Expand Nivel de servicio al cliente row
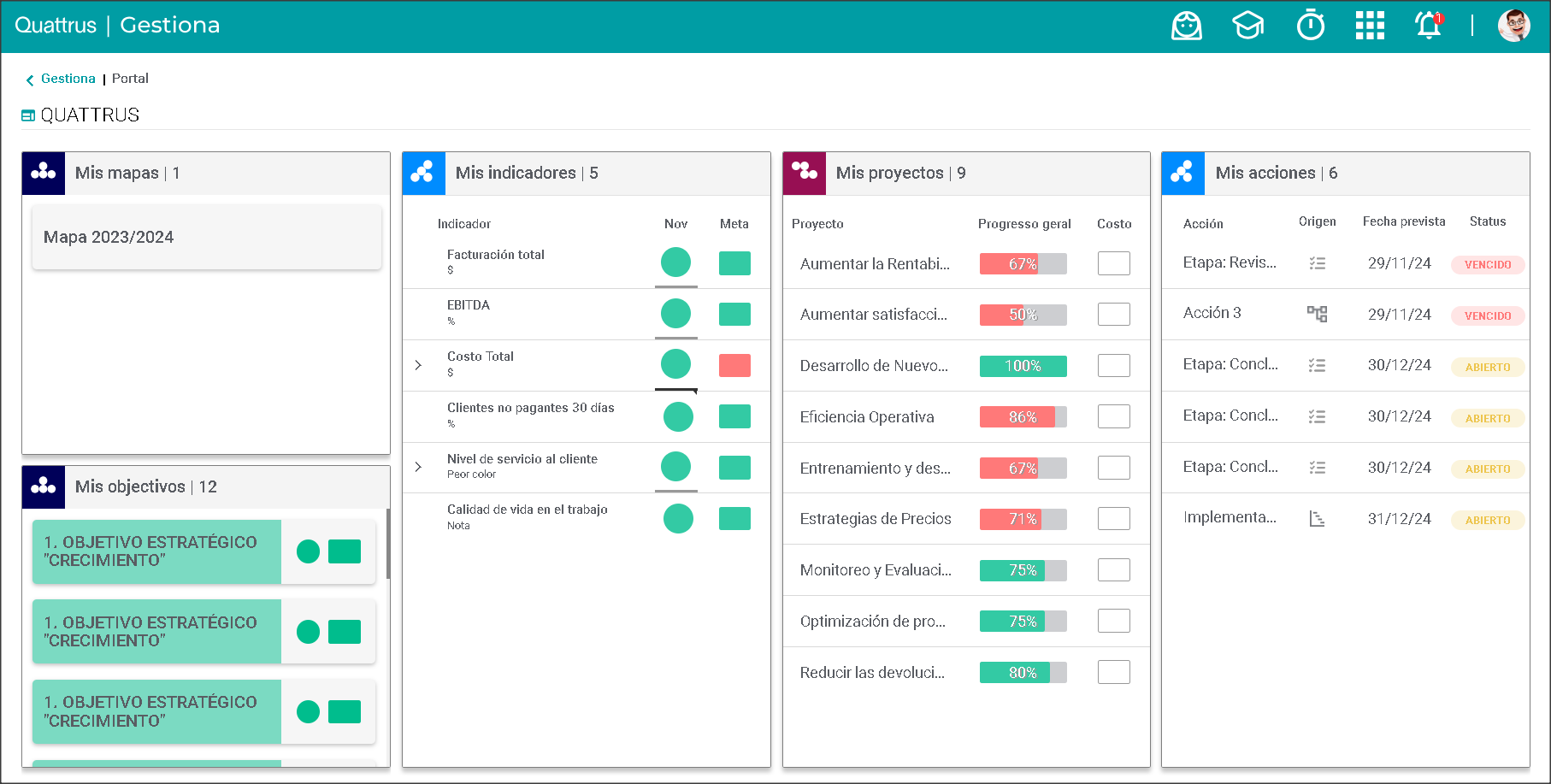Viewport: 1551px width, 784px height. [x=418, y=467]
